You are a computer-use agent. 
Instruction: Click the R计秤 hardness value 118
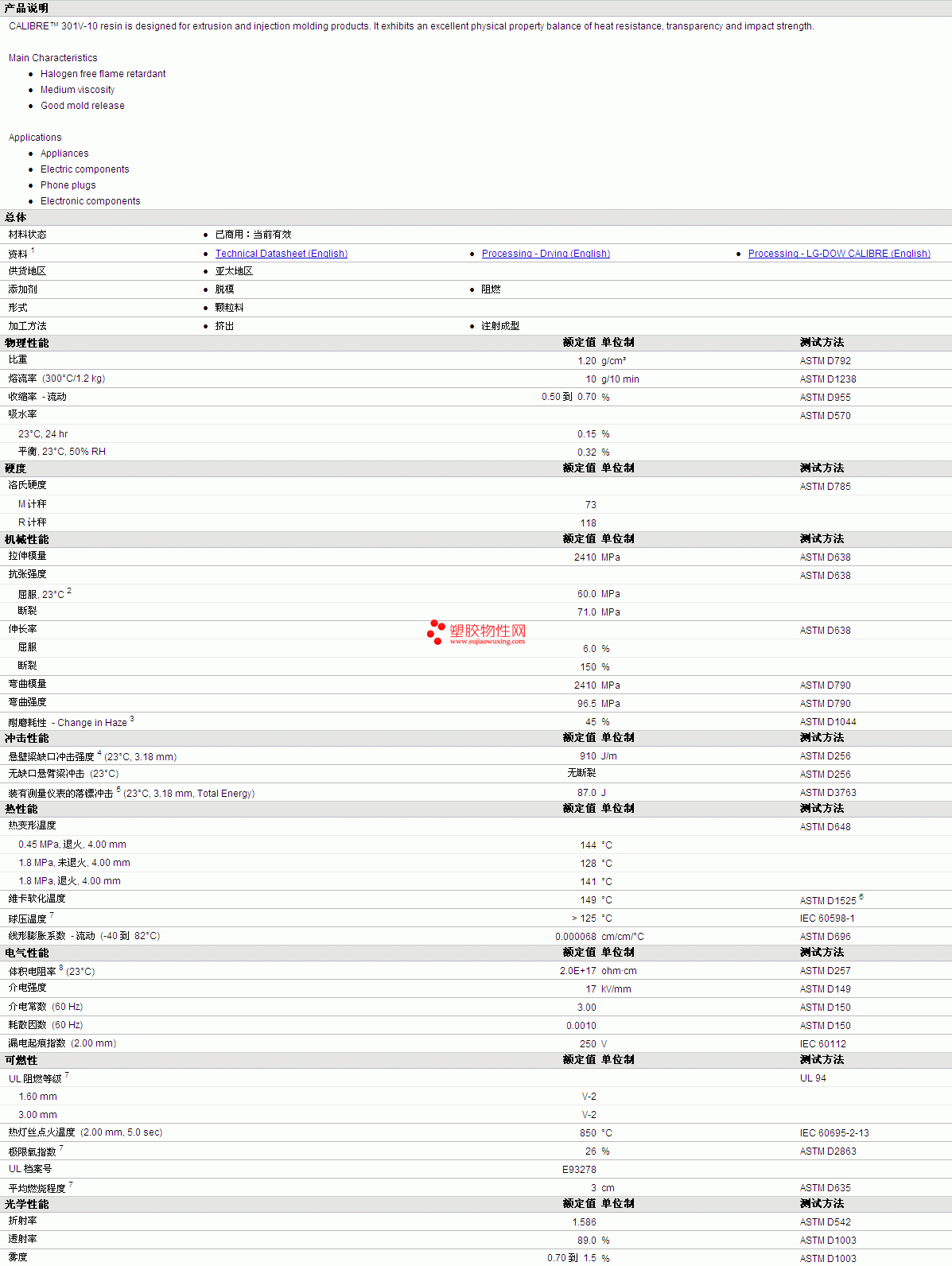tap(589, 523)
